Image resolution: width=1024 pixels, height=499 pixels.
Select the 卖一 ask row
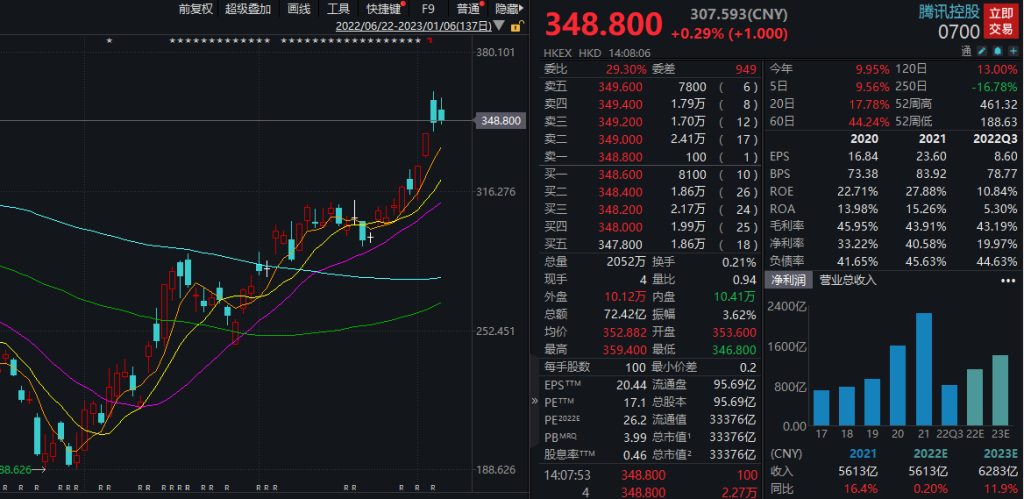click(x=652, y=157)
